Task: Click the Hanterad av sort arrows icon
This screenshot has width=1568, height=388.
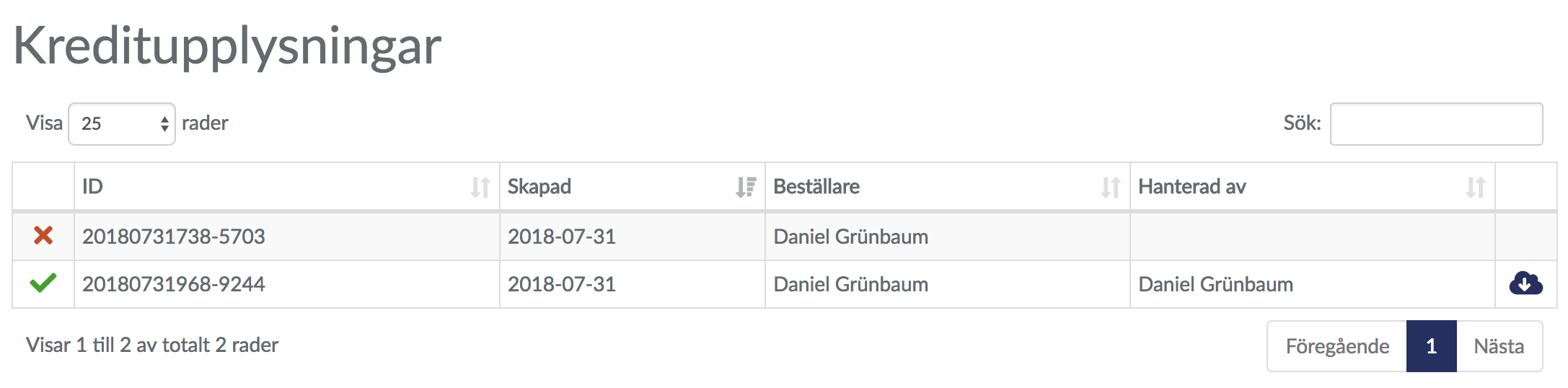Action: click(1476, 188)
